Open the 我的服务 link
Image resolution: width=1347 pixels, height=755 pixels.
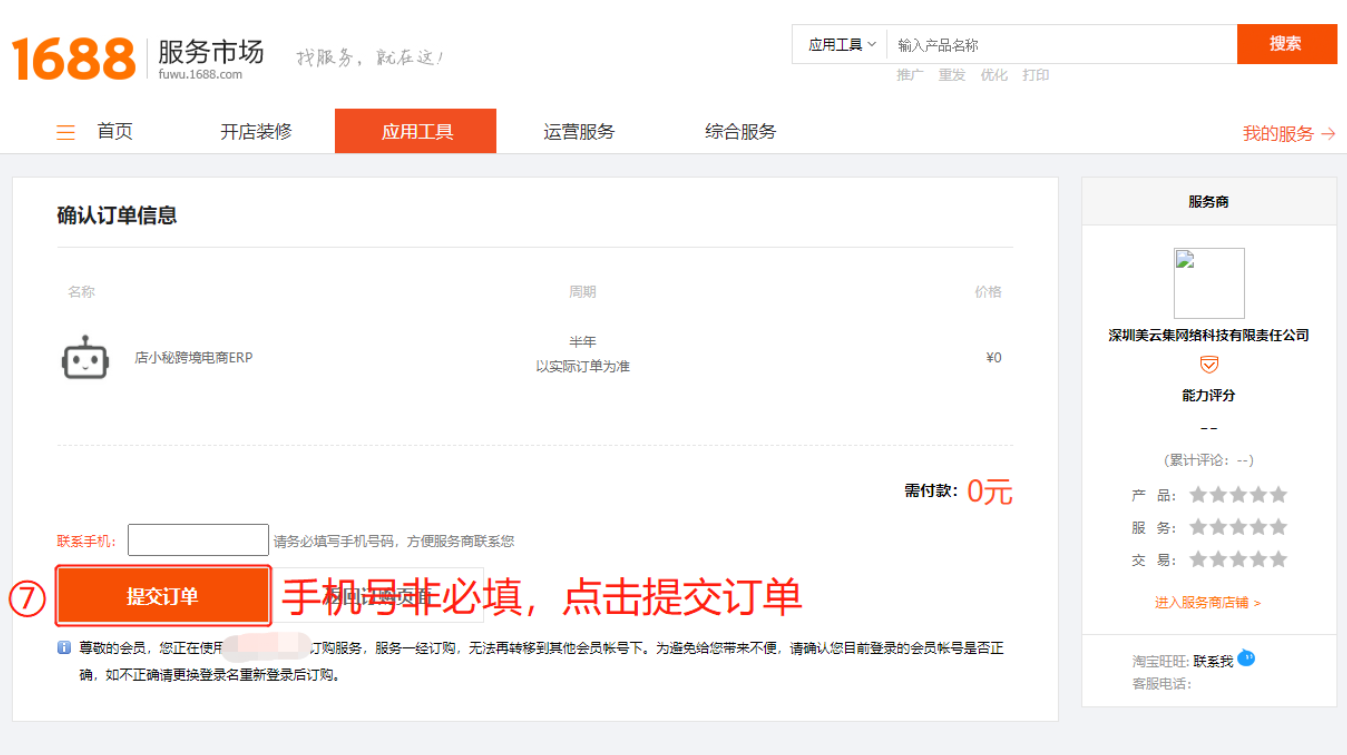(1289, 134)
